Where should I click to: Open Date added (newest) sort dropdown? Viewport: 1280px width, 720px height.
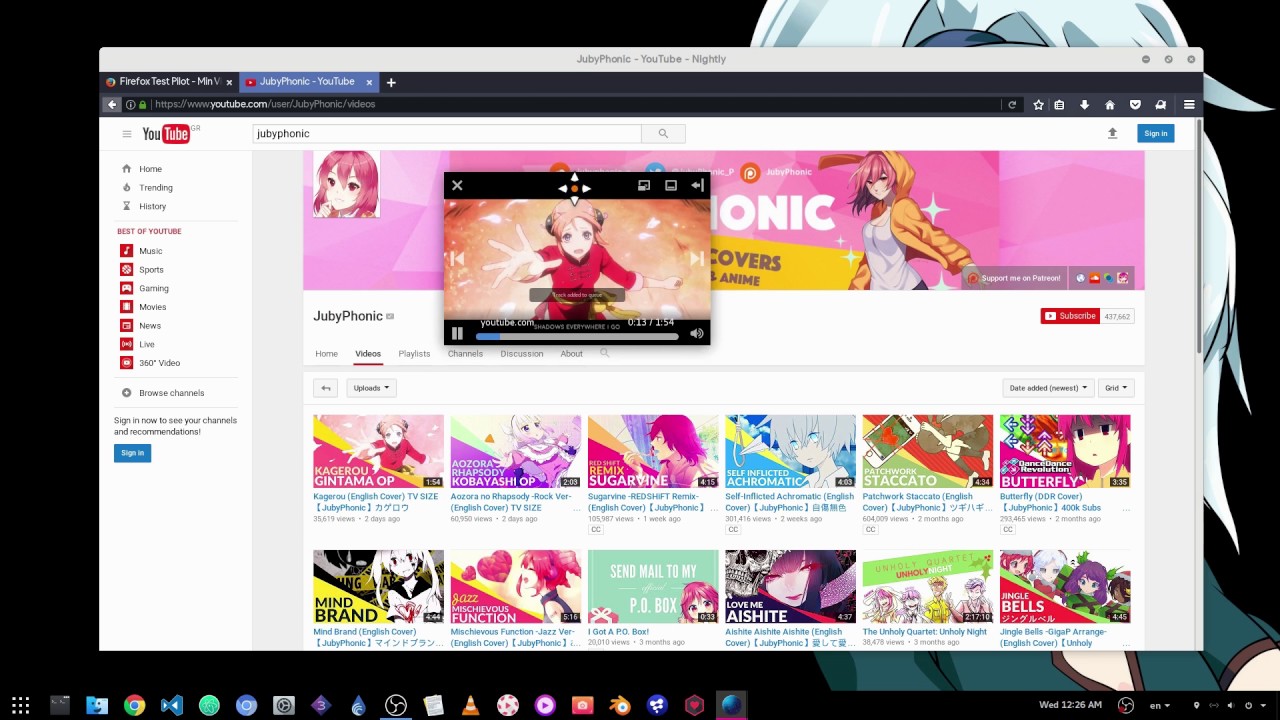click(x=1048, y=388)
